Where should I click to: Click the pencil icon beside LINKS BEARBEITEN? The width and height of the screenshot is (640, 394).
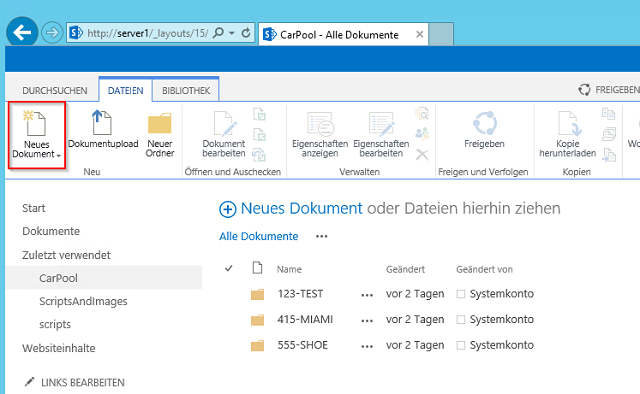click(x=29, y=382)
